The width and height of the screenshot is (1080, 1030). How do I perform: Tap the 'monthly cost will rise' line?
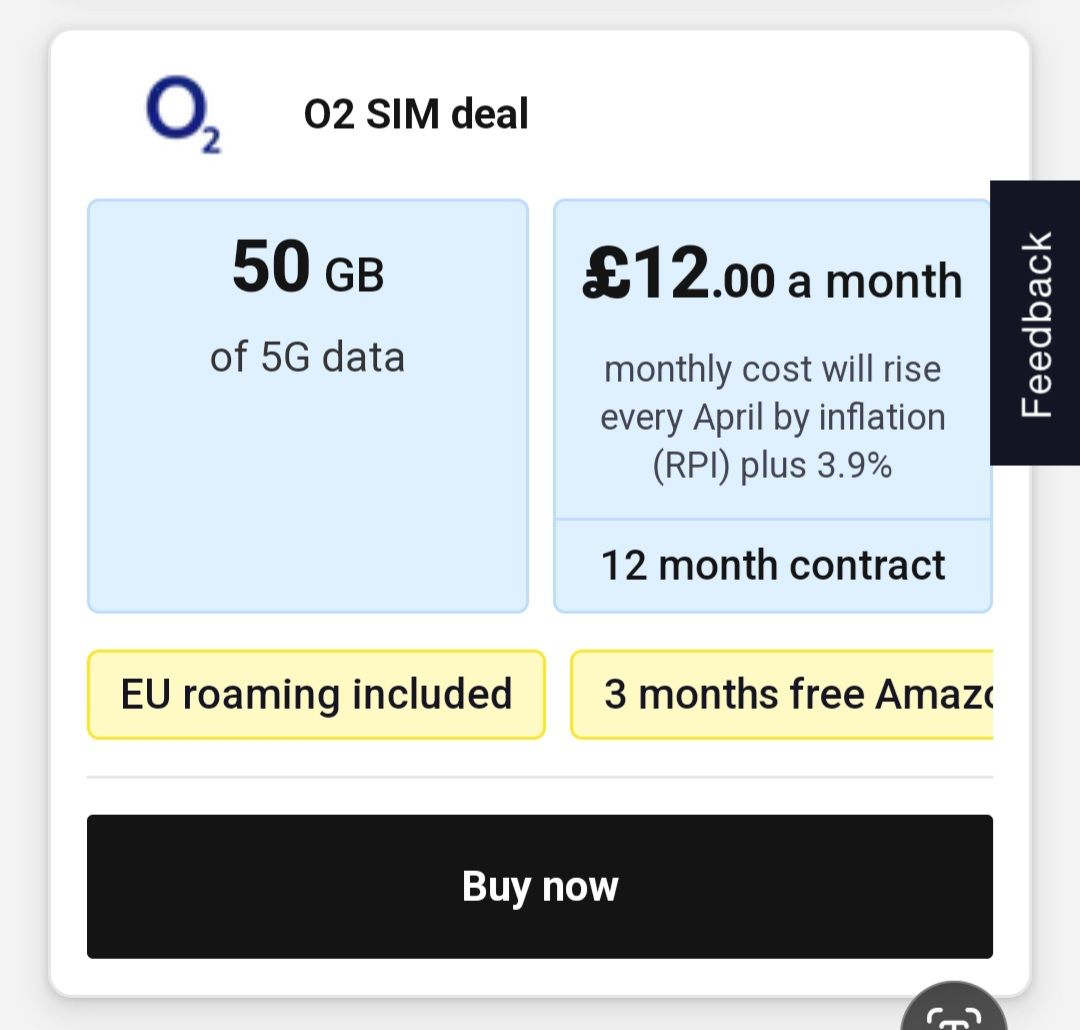tap(772, 369)
